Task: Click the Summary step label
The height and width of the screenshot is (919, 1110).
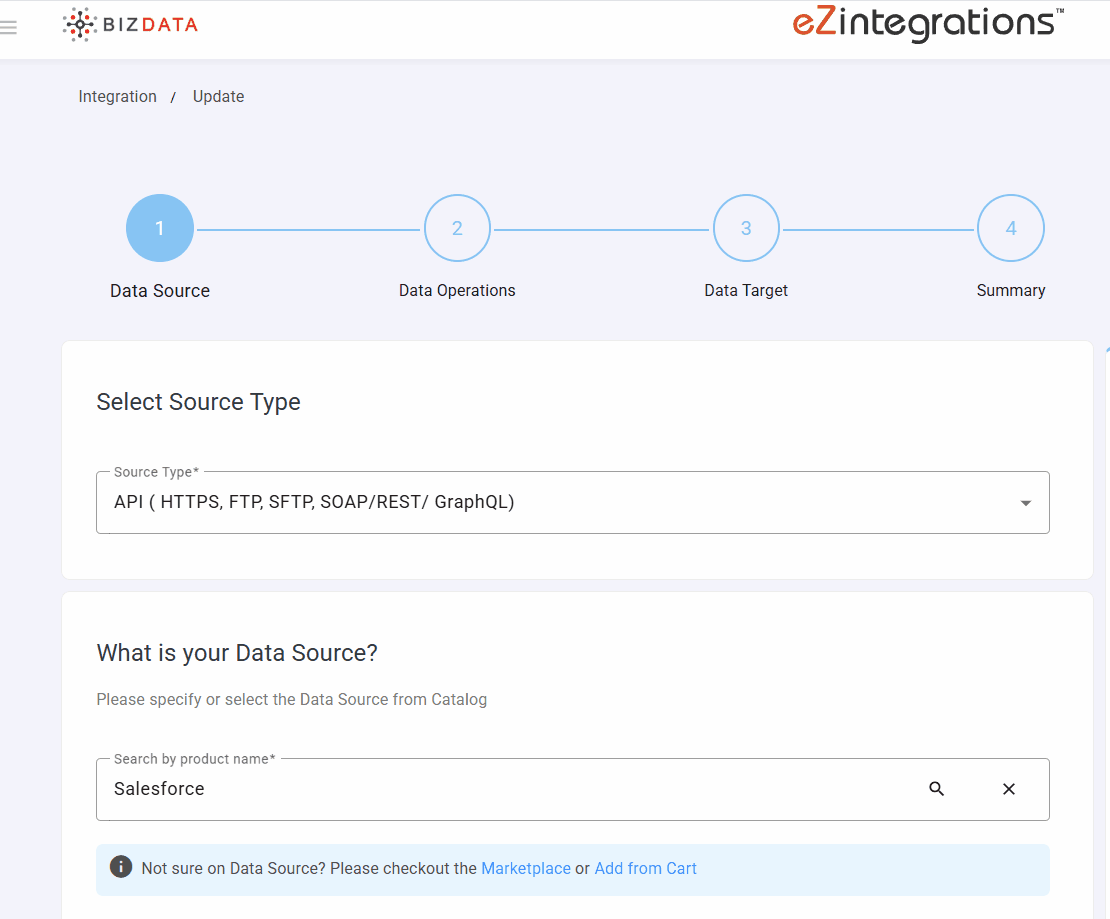Action: click(x=1011, y=291)
